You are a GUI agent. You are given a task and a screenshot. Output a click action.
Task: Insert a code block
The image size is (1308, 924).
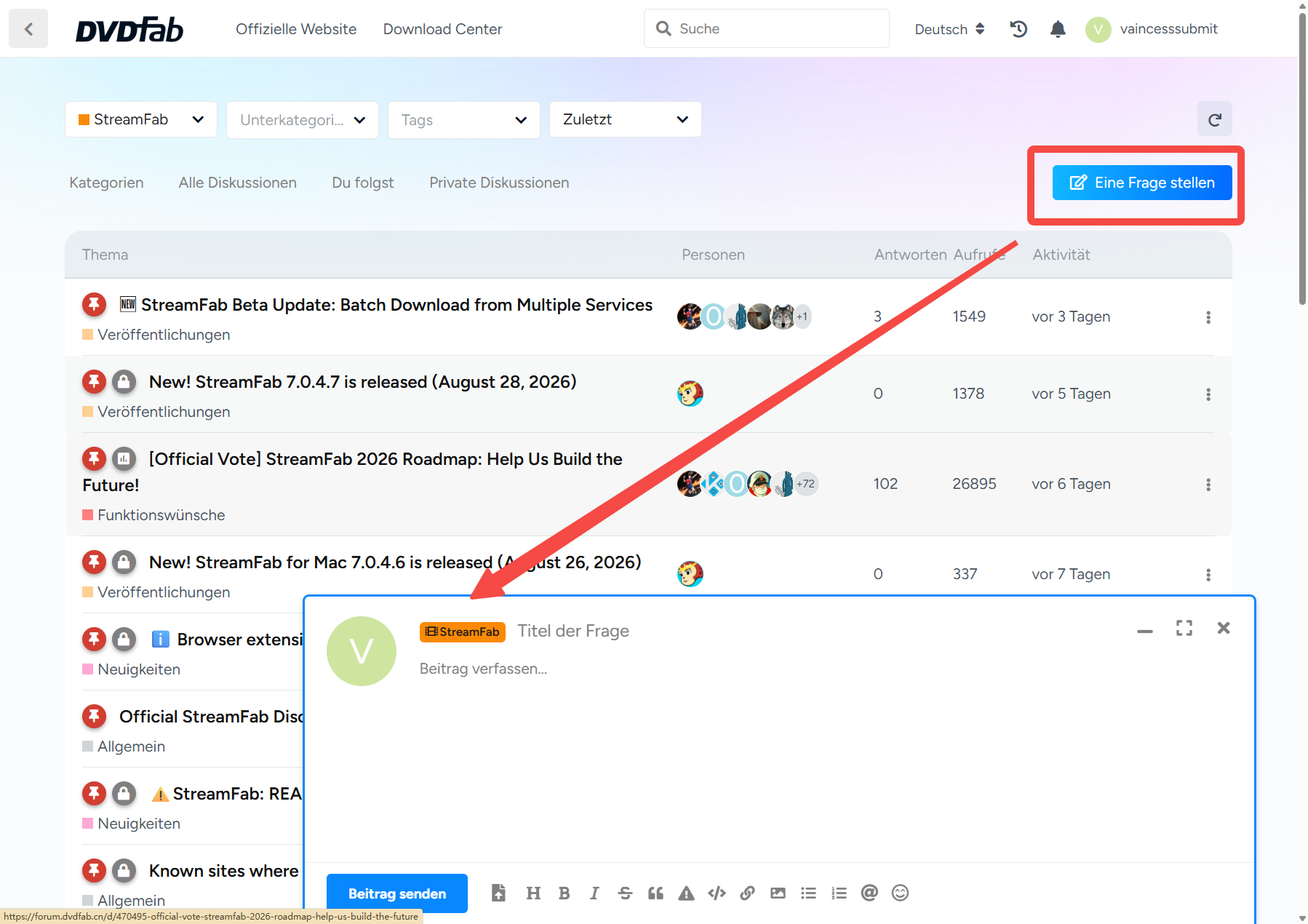(x=717, y=893)
